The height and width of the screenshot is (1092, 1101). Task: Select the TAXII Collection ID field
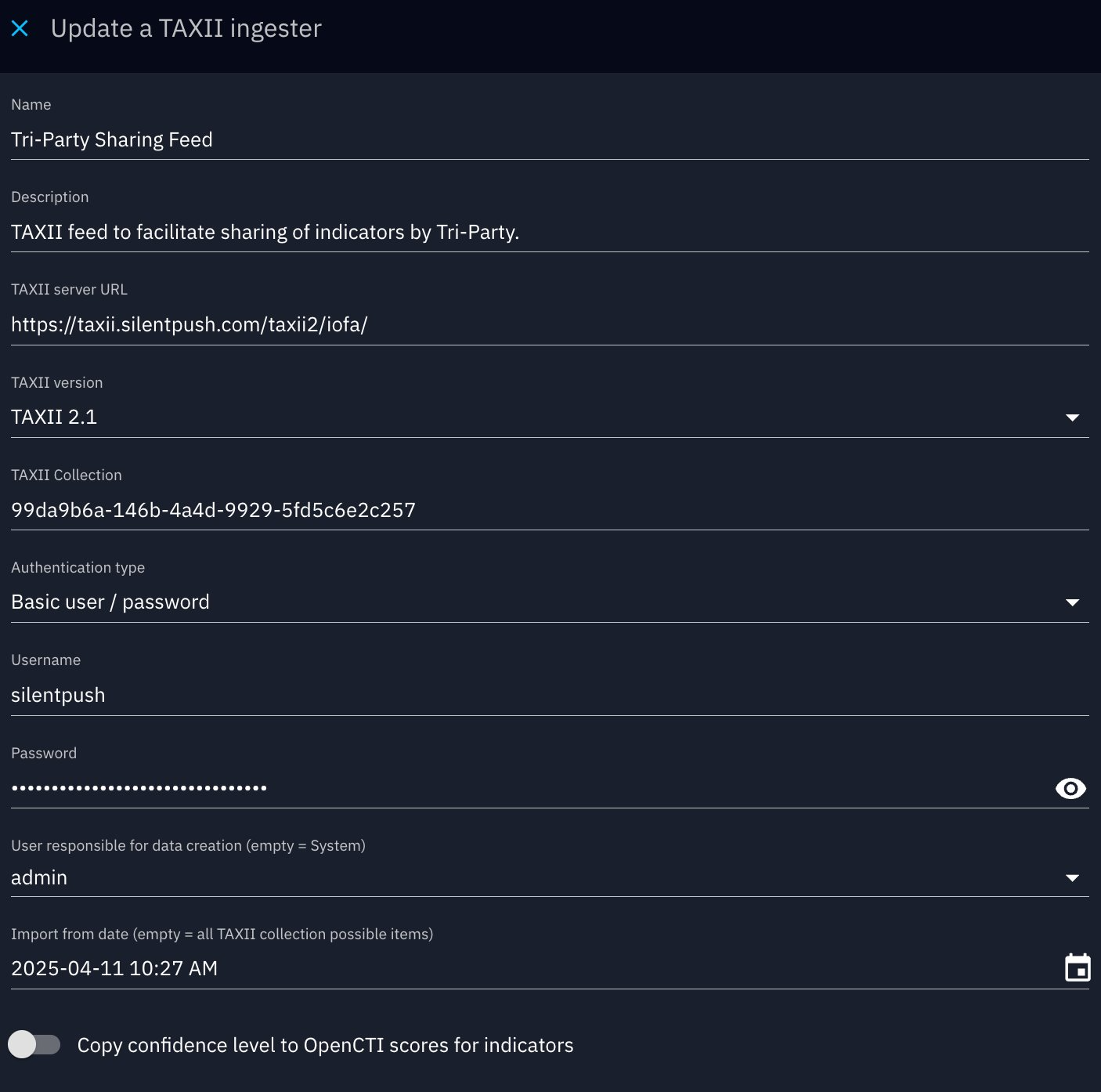[x=550, y=510]
